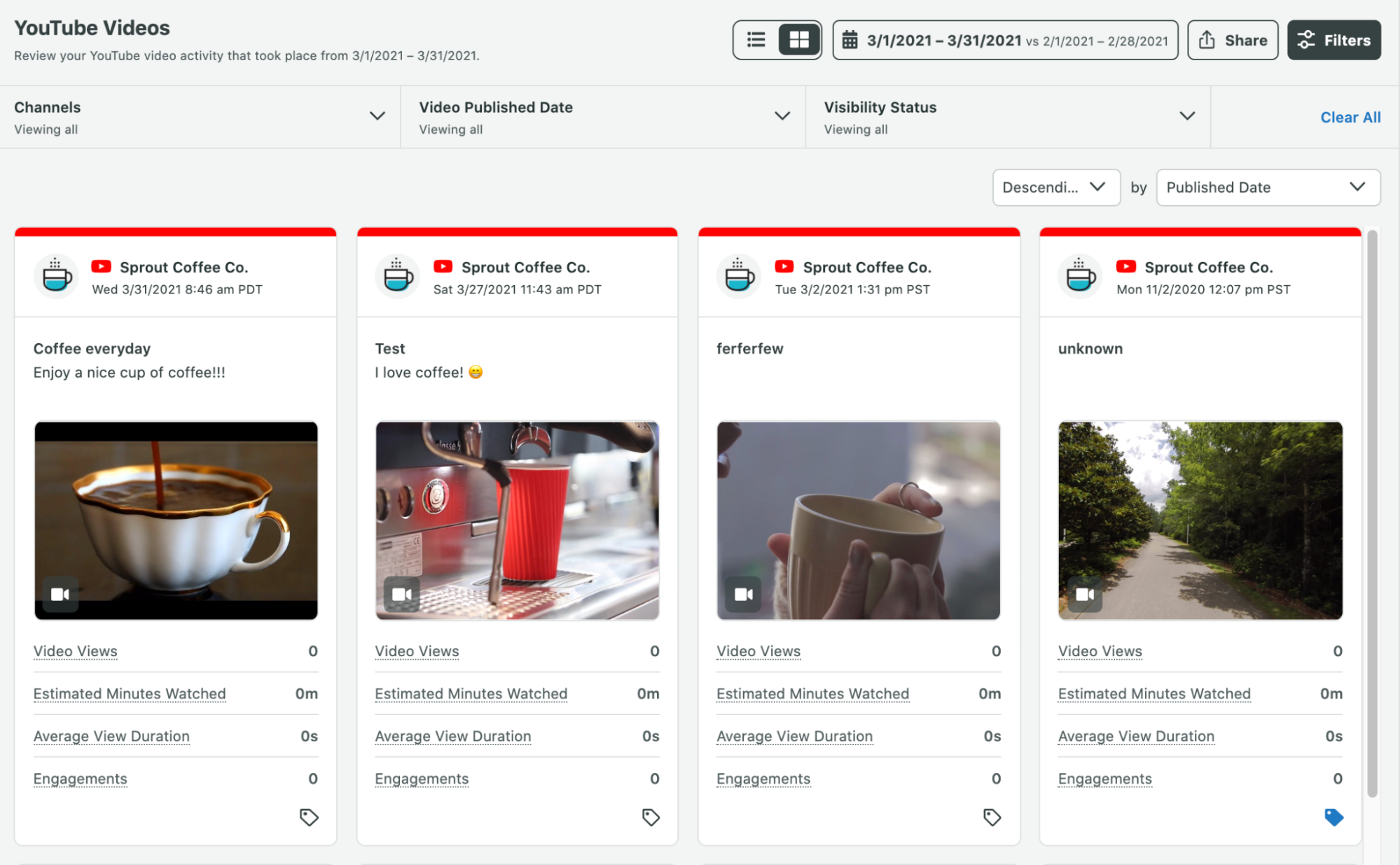
Task: Click YouTube icon on ferferfew card
Action: point(784,267)
